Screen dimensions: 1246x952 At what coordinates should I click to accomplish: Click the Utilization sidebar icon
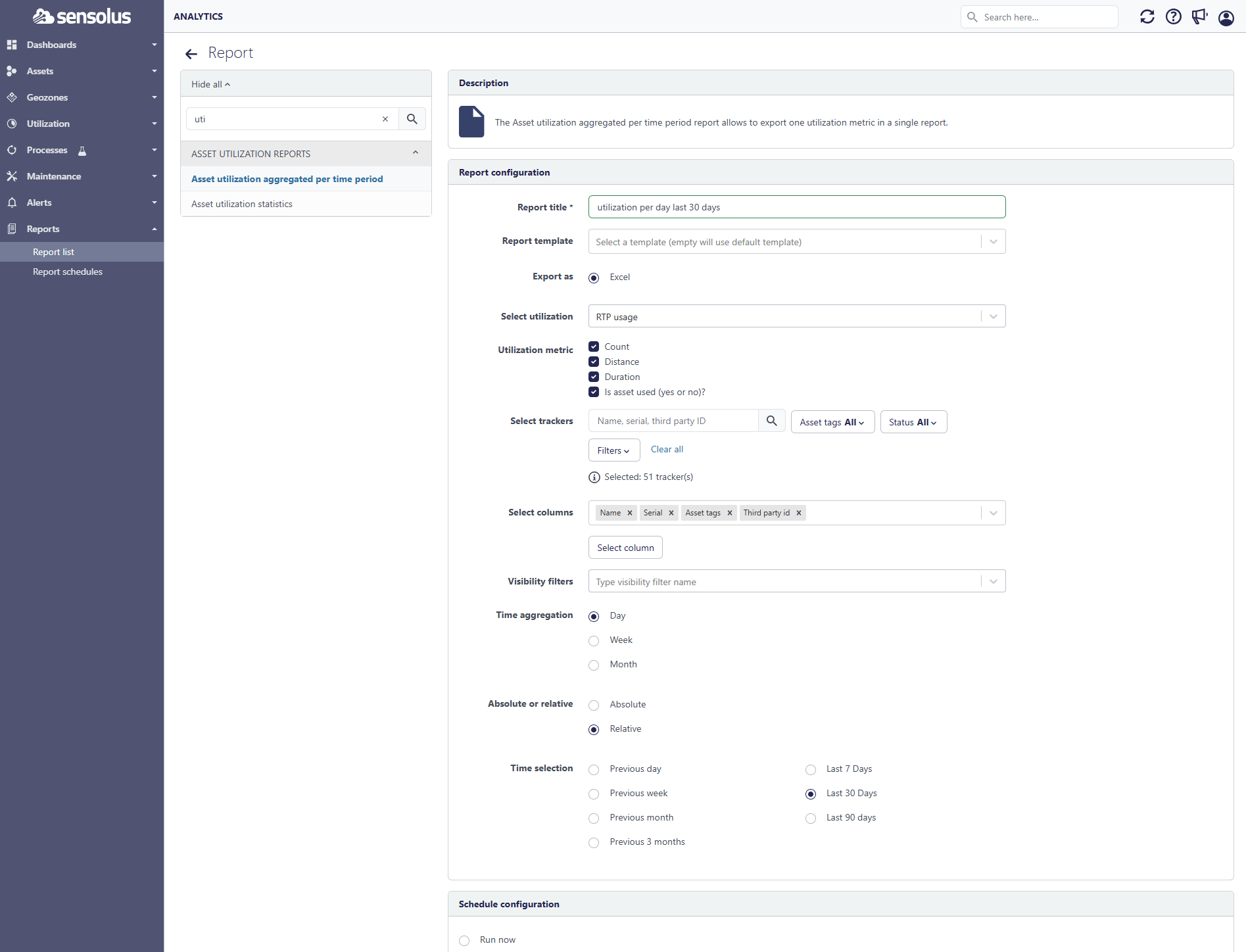(12, 124)
